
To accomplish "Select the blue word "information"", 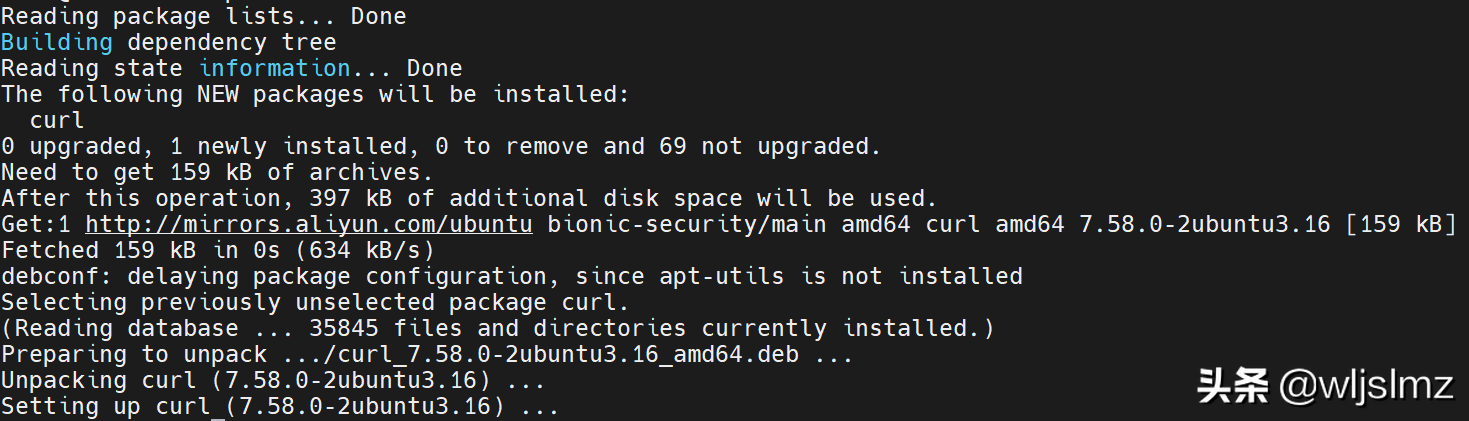I will [274, 68].
